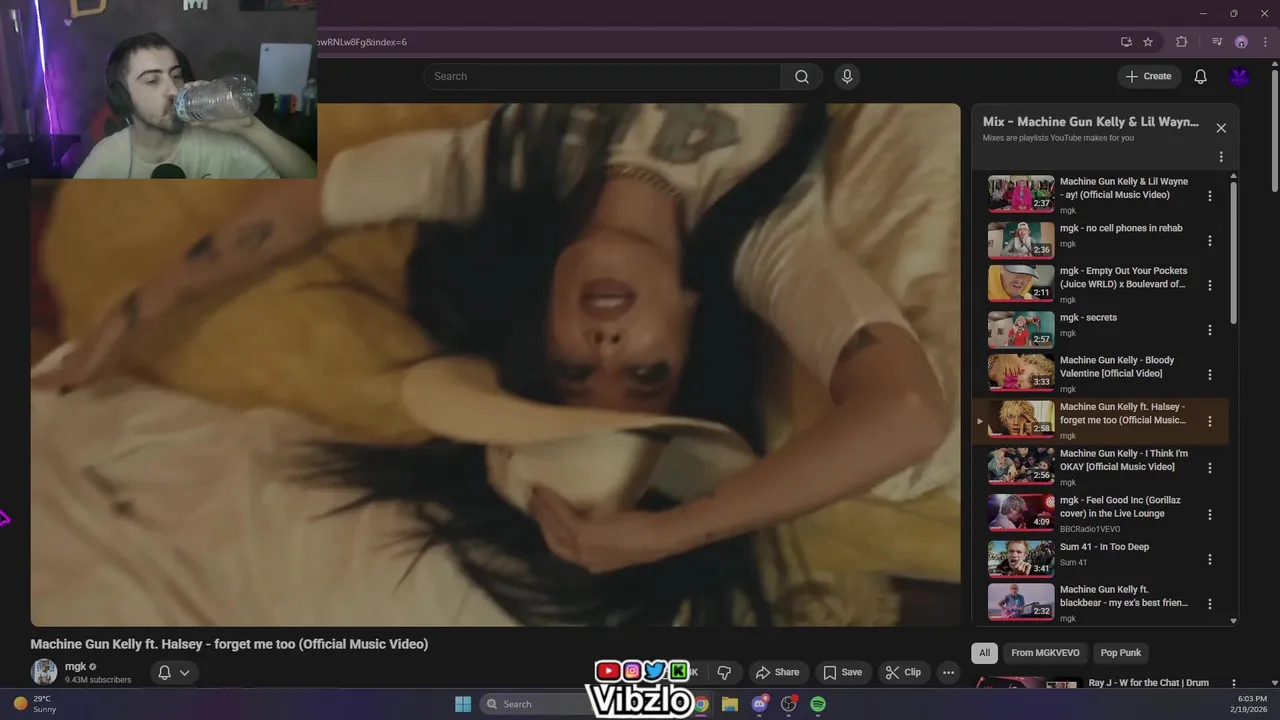This screenshot has width=1280, height=720.
Task: Open Windows Start menu
Action: point(463,704)
